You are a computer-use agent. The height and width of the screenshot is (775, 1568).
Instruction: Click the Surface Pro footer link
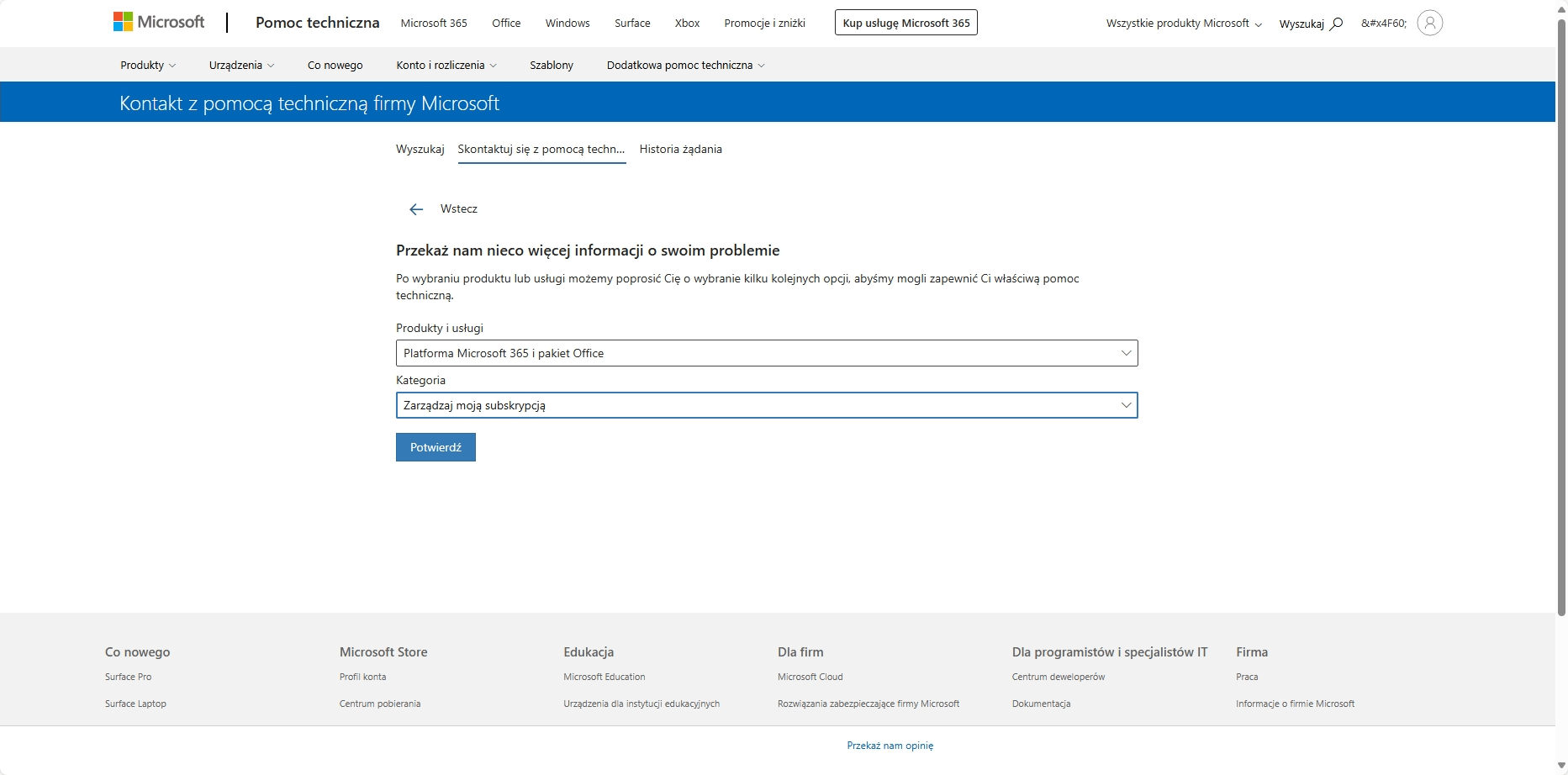pos(128,677)
